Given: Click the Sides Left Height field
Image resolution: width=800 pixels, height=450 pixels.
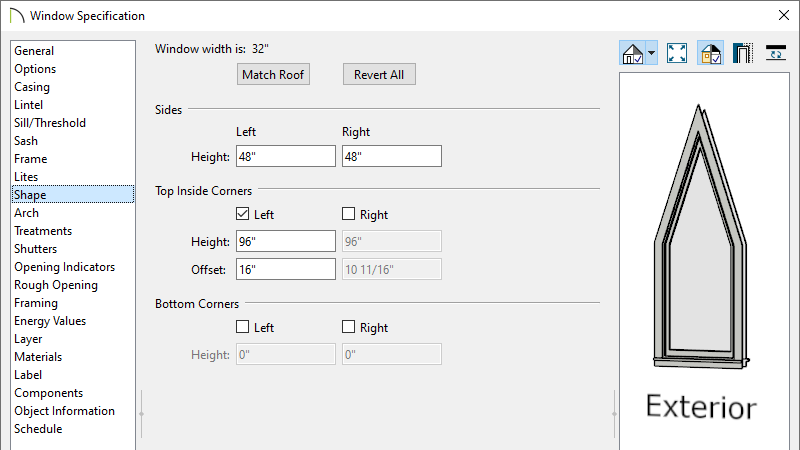Looking at the screenshot, I should 286,156.
